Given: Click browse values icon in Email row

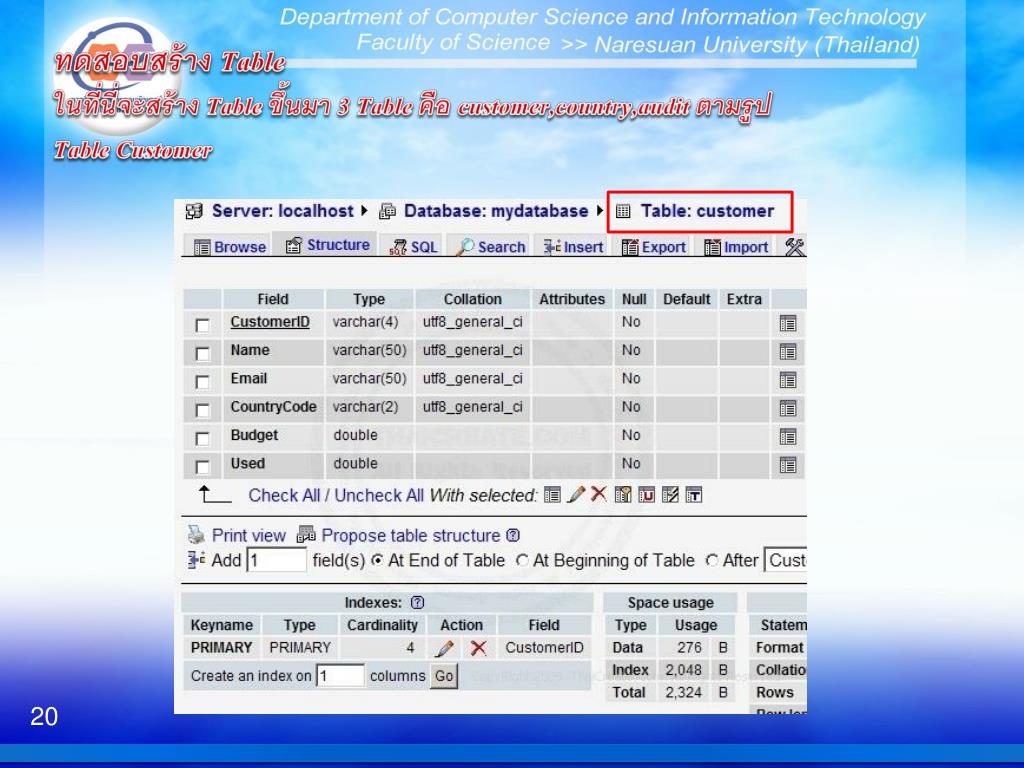Looking at the screenshot, I should [x=788, y=380].
